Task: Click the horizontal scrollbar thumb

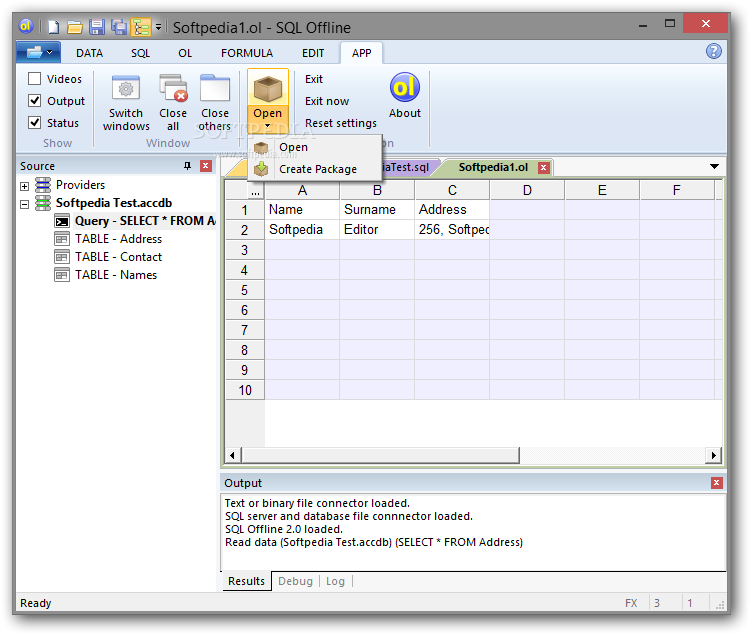Action: [380, 455]
